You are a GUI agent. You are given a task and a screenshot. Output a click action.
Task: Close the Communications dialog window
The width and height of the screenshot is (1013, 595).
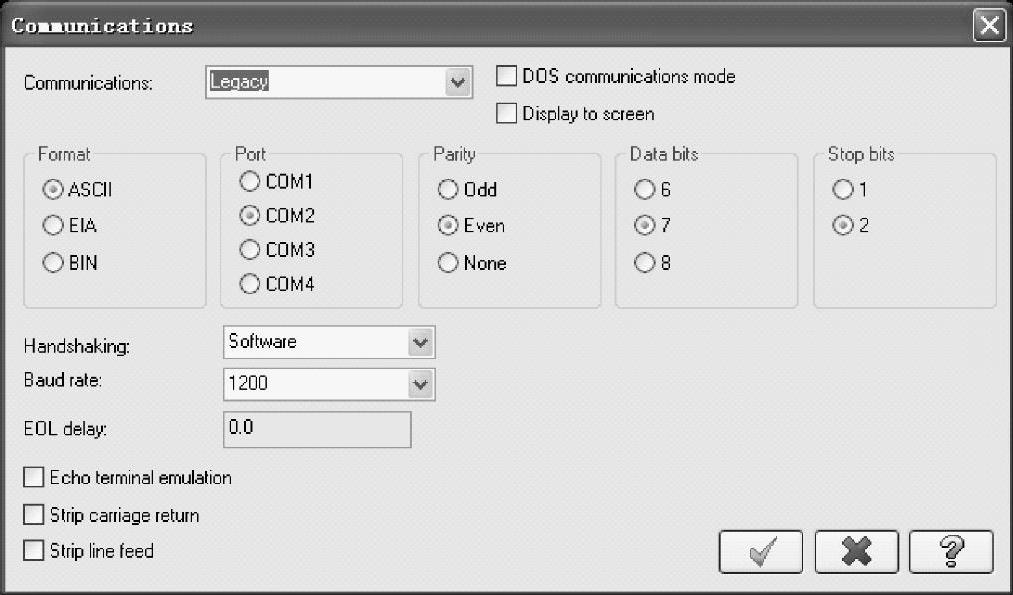pyautogui.click(x=989, y=25)
